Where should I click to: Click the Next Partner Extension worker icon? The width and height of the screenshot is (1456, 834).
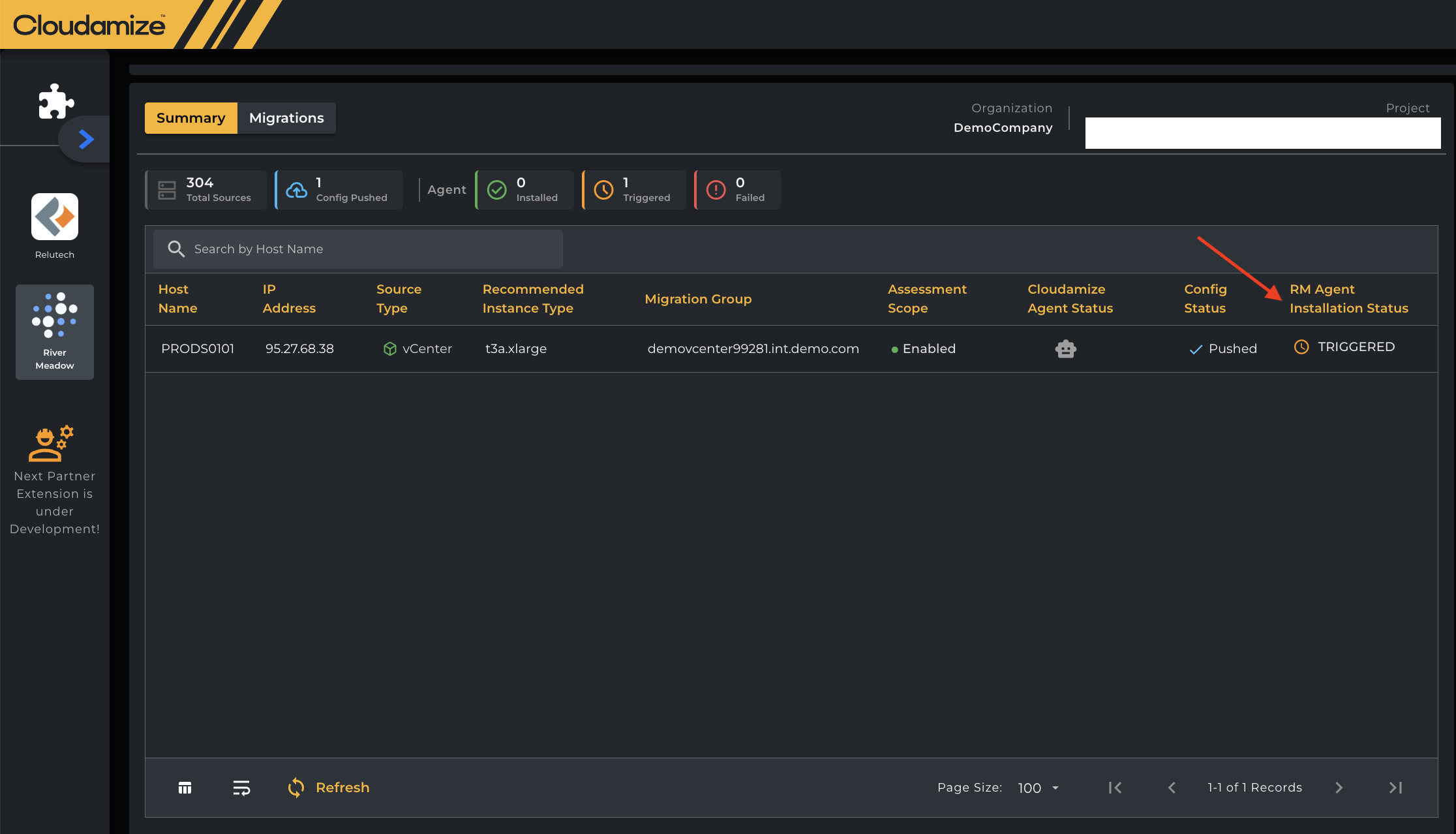click(51, 443)
